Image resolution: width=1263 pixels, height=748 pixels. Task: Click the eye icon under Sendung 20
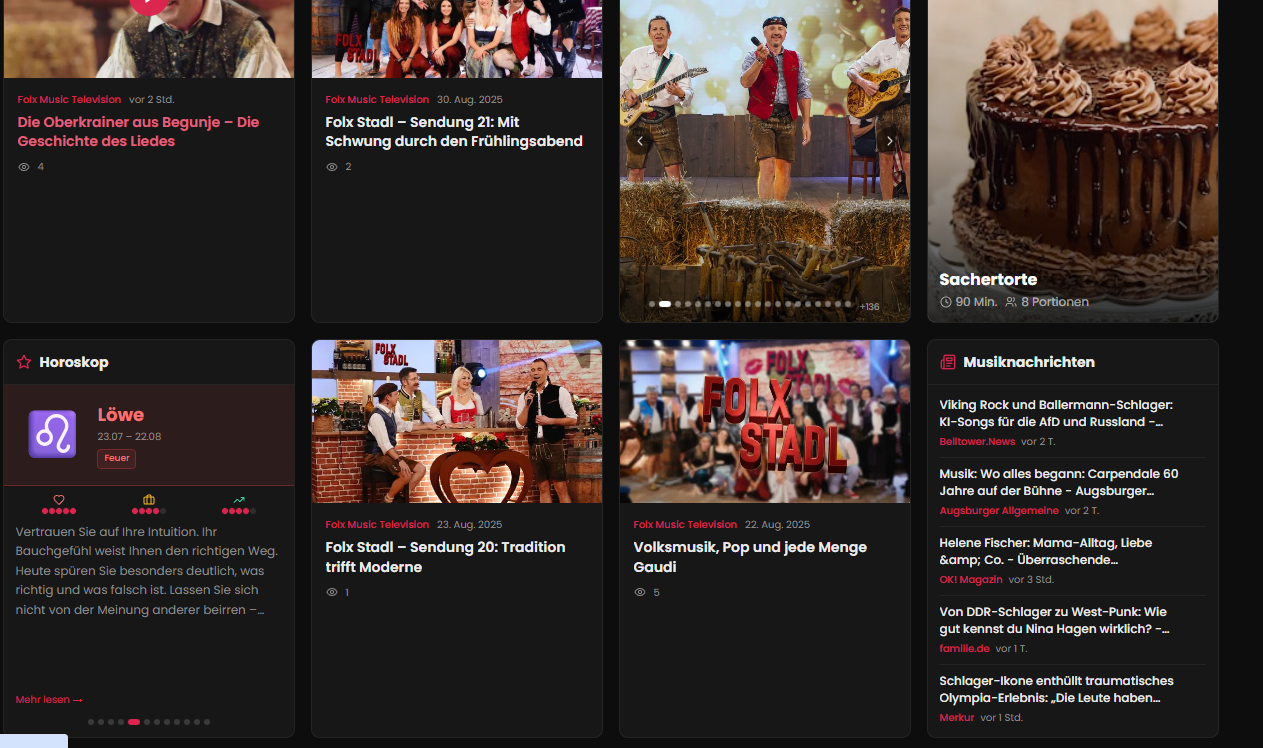pyautogui.click(x=332, y=593)
